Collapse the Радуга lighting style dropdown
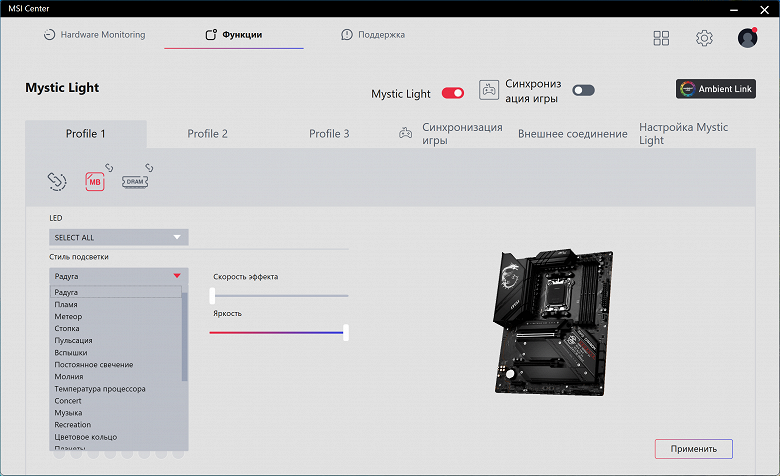This screenshot has width=780, height=476. [x=118, y=276]
